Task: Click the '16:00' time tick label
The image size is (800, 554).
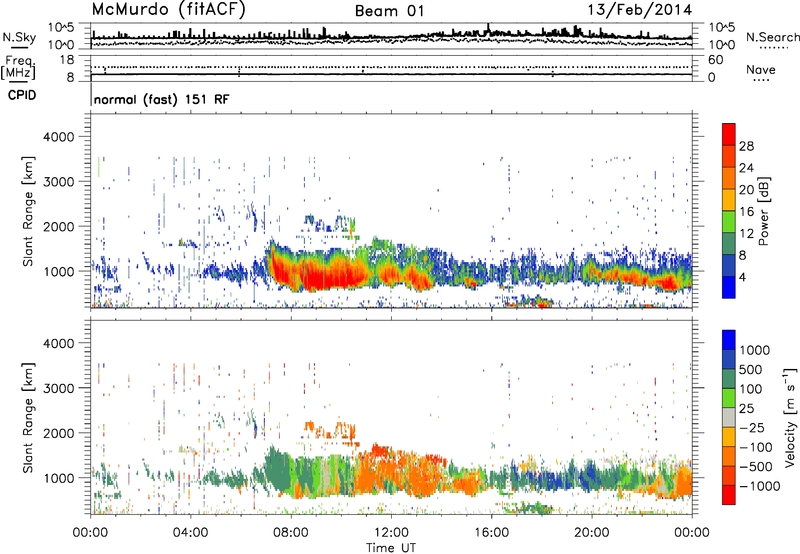Action: tap(491, 533)
